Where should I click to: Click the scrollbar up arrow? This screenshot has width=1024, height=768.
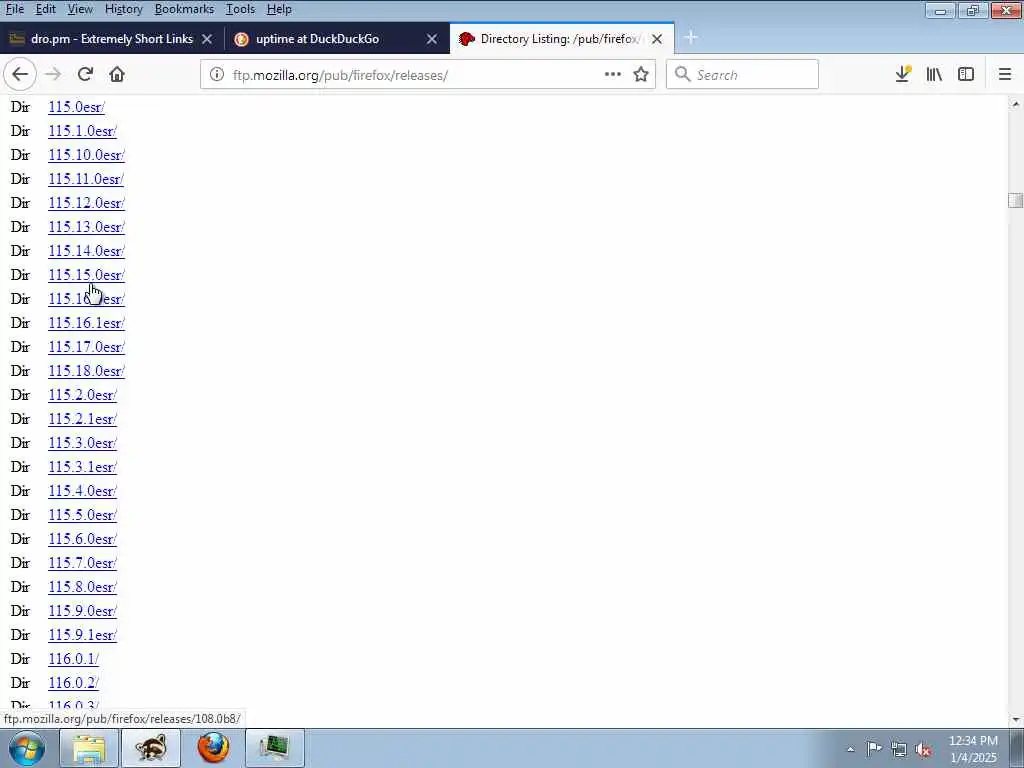pos(1016,104)
